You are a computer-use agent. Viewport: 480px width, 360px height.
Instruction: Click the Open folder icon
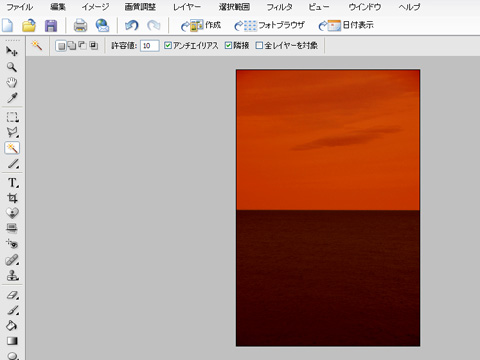tap(29, 25)
